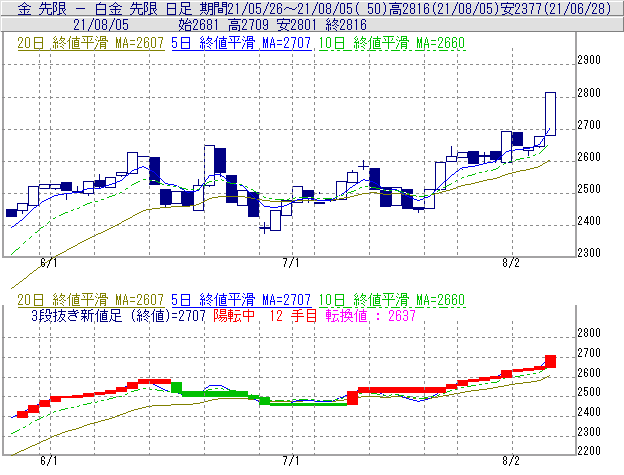The width and height of the screenshot is (624, 475).
Task: Click the low price 安2801 value
Action: tap(297, 25)
